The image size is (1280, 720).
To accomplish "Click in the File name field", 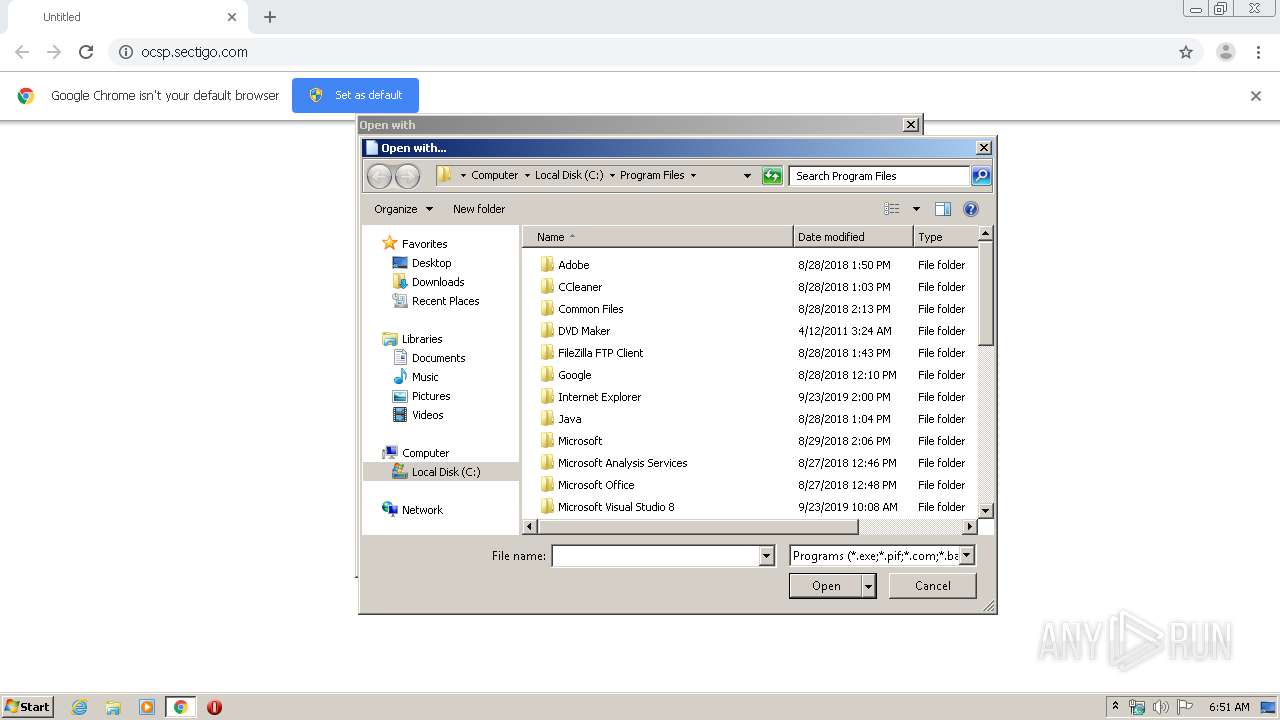I will pos(656,556).
